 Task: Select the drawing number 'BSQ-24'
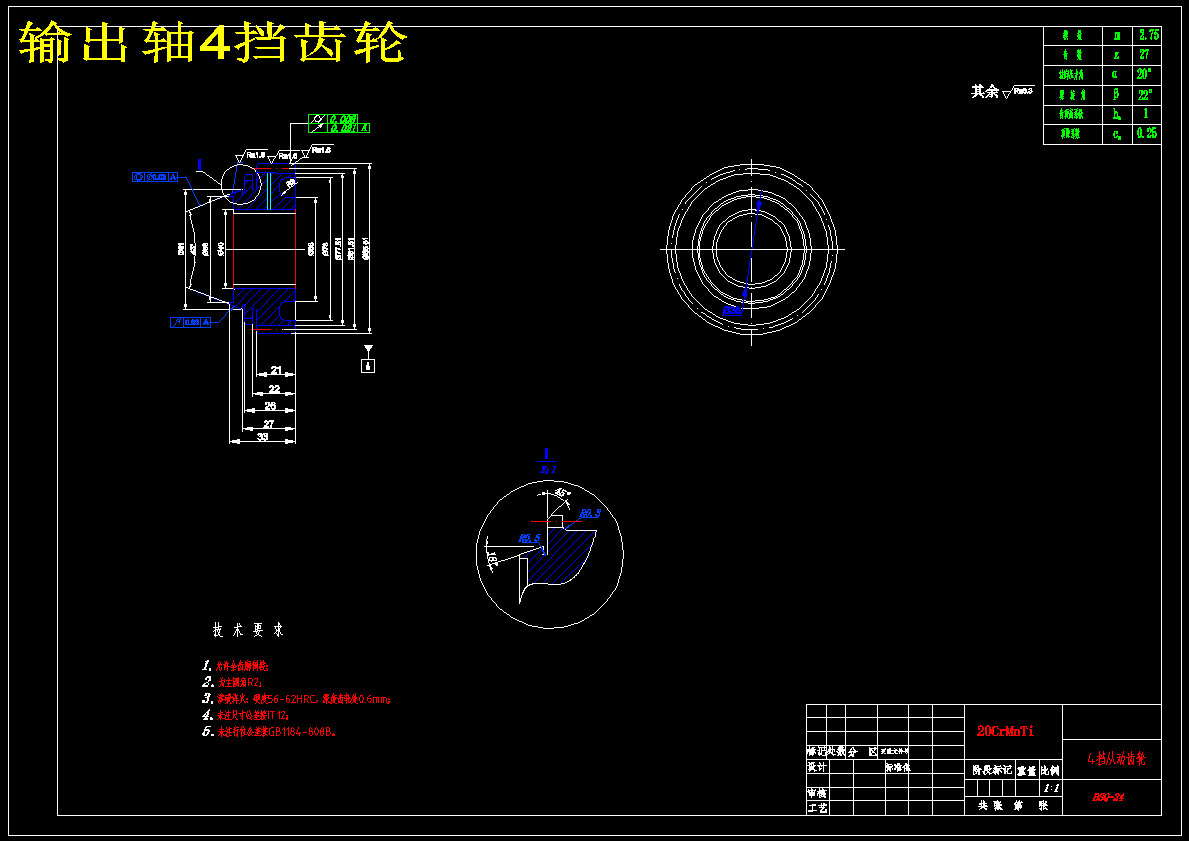(1108, 797)
